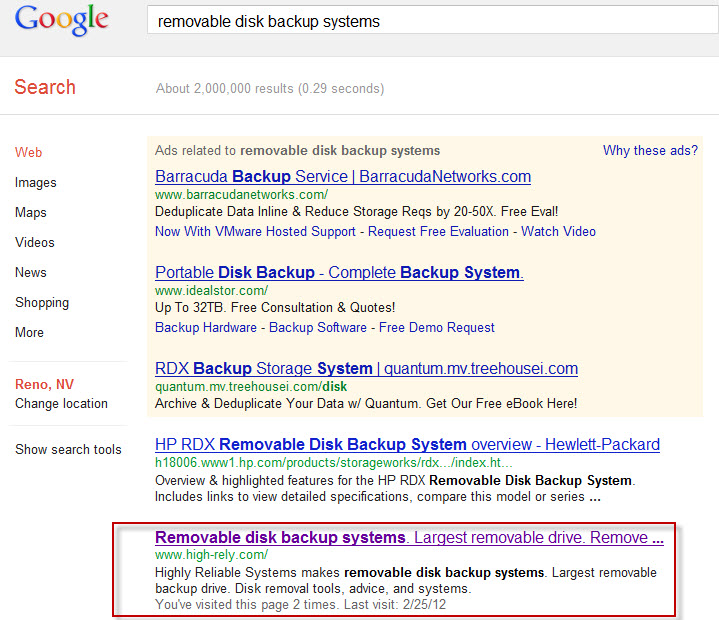This screenshot has width=719, height=620.
Task: Focus the search box with removable disk query
Action: (432, 20)
